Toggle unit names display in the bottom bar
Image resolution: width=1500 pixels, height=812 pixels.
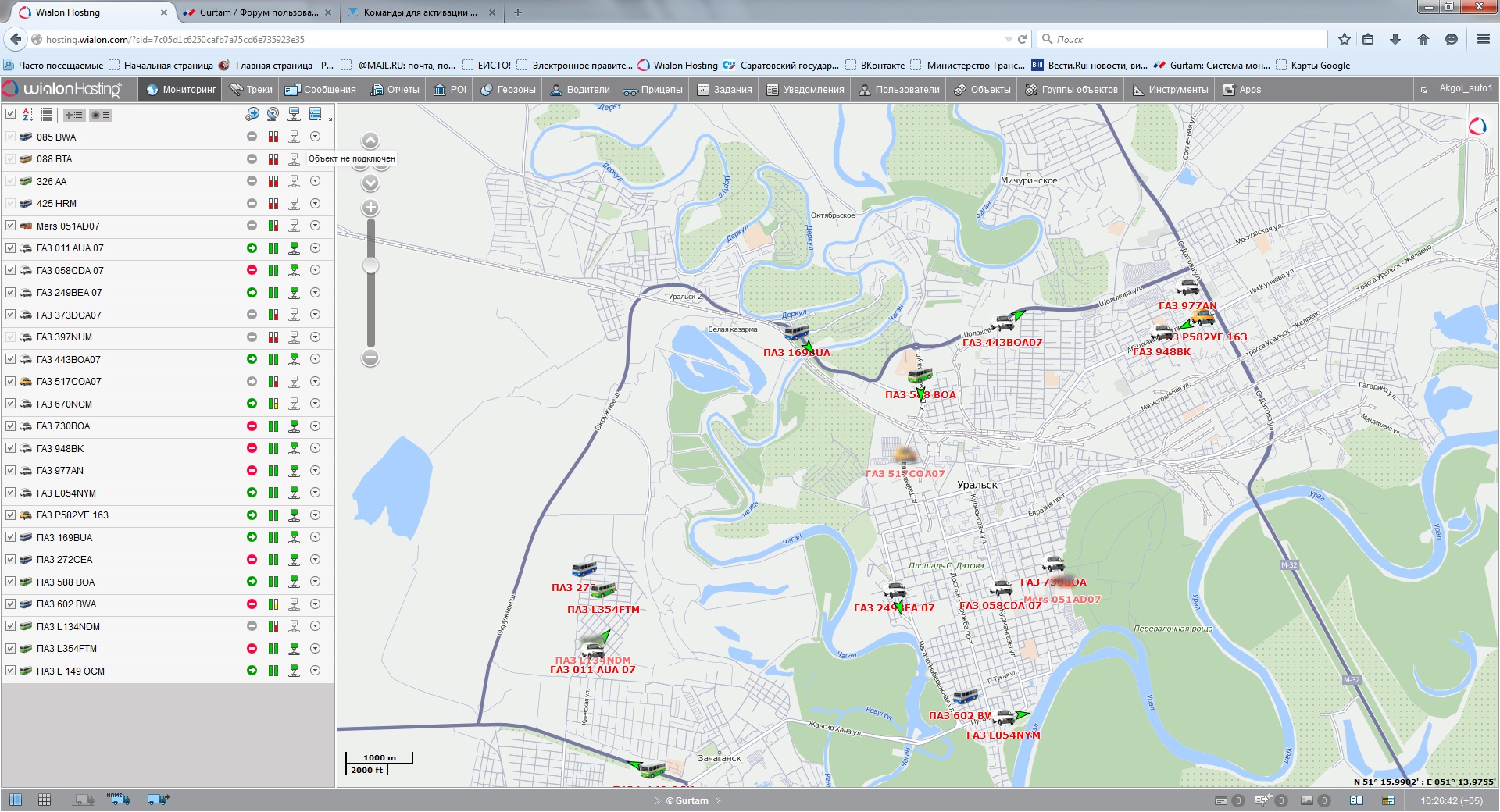click(119, 800)
